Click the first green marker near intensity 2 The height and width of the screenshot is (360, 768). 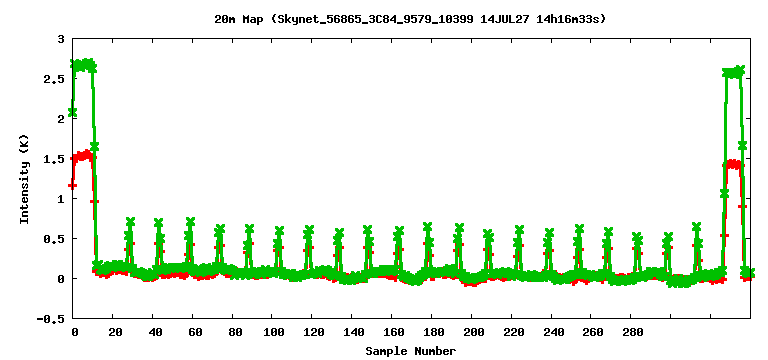click(x=72, y=112)
